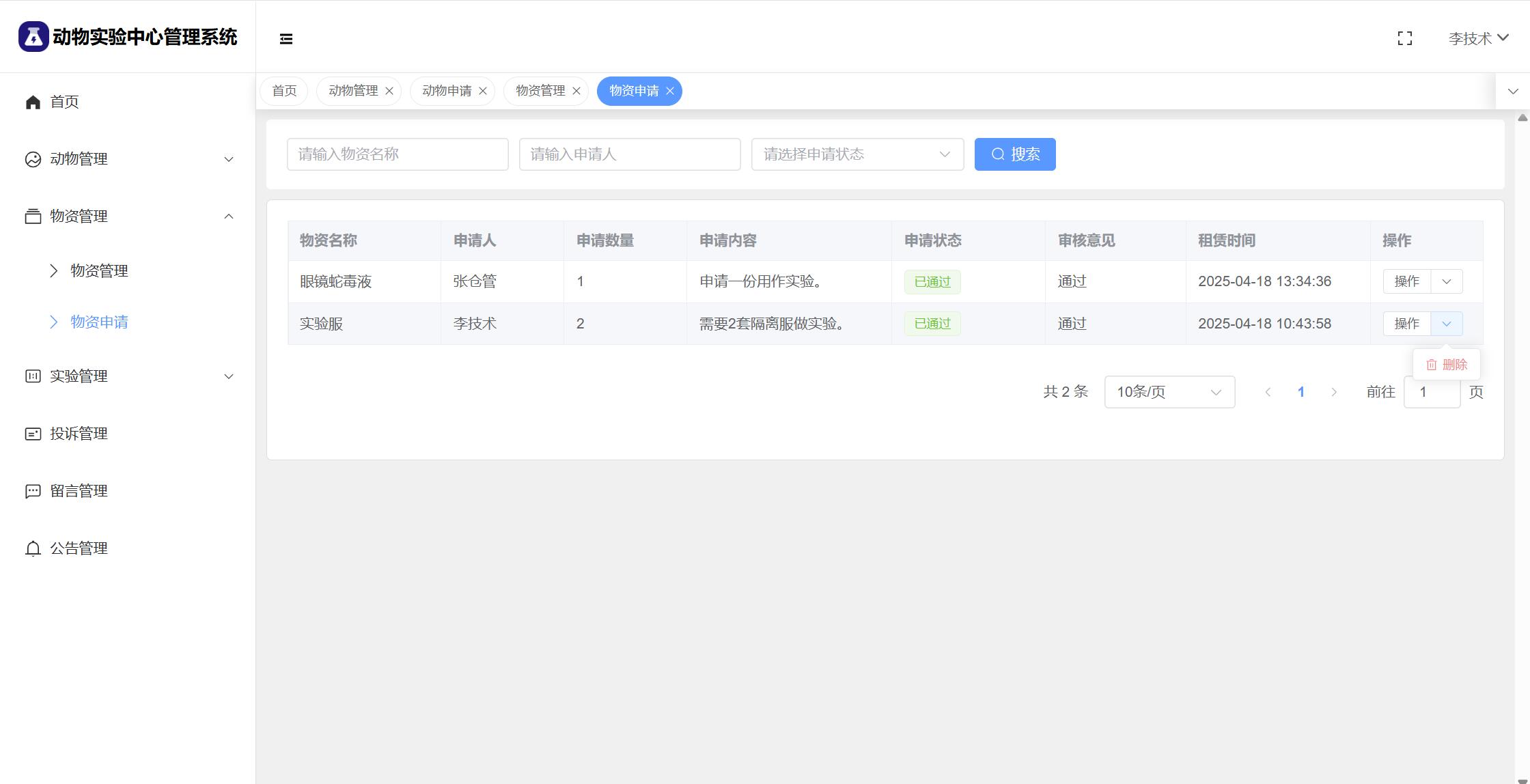Switch to the 动物申请 tab
Viewport: 1530px width, 784px height.
[446, 91]
